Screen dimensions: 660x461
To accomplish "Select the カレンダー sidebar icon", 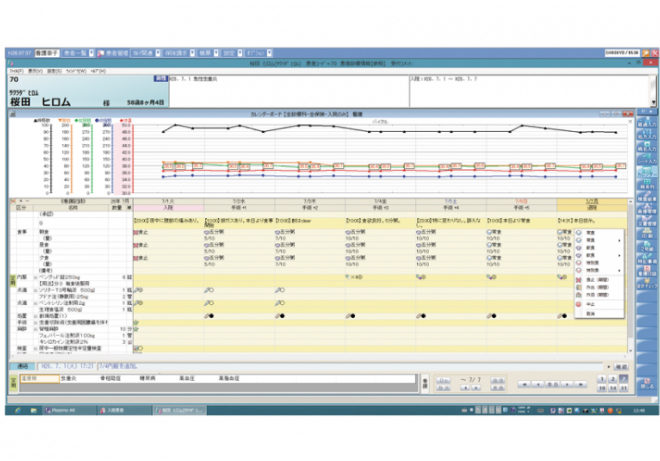I will pyautogui.click(x=647, y=171).
